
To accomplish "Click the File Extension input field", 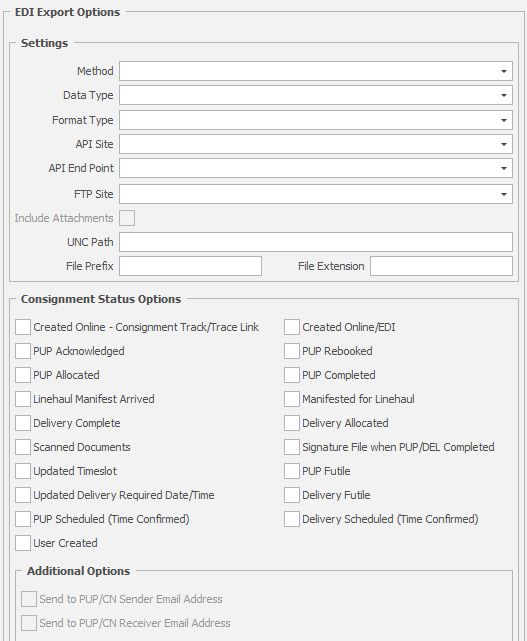I will 441,266.
